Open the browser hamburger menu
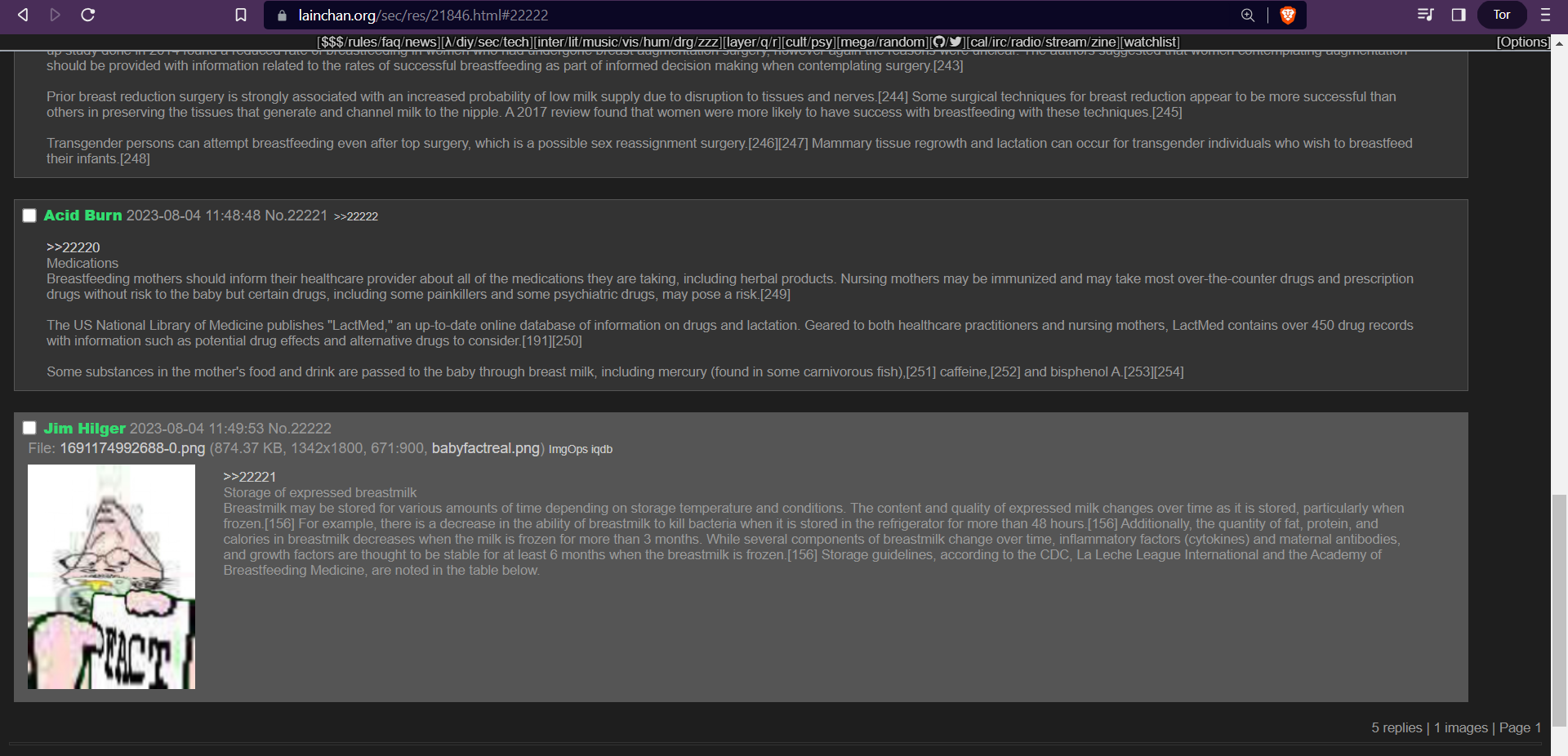The image size is (1568, 756). tap(1545, 15)
